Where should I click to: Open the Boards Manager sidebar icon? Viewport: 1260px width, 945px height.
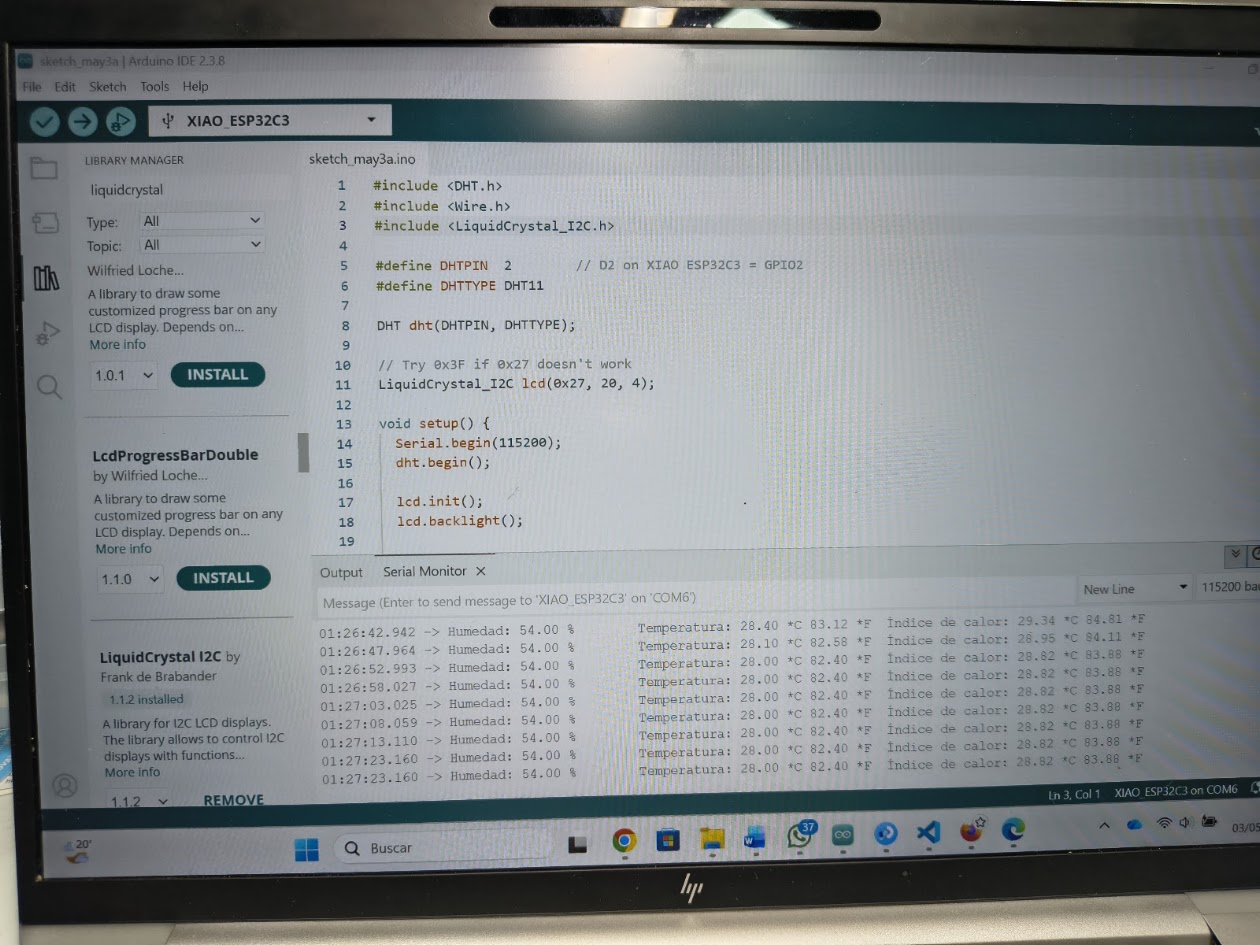tap(45, 222)
